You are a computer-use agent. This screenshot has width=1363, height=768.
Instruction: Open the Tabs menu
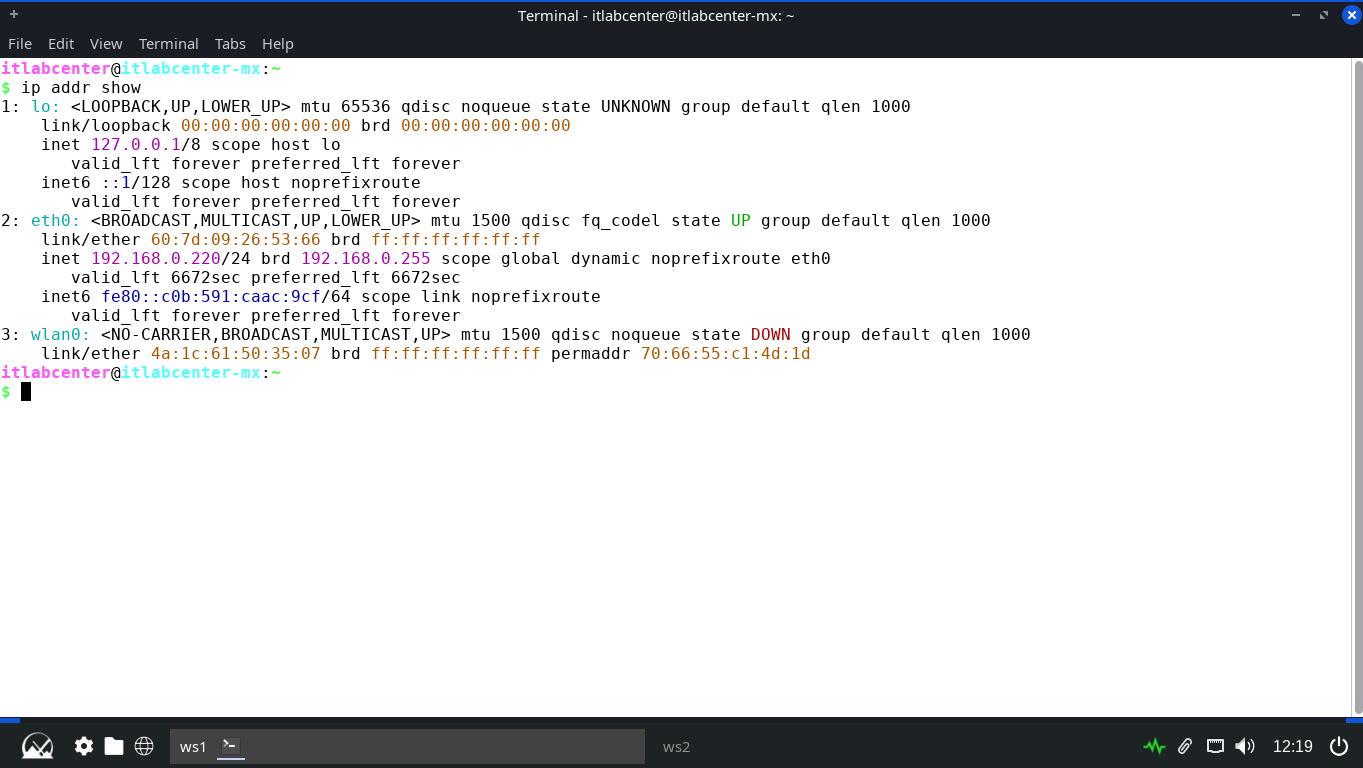point(230,44)
